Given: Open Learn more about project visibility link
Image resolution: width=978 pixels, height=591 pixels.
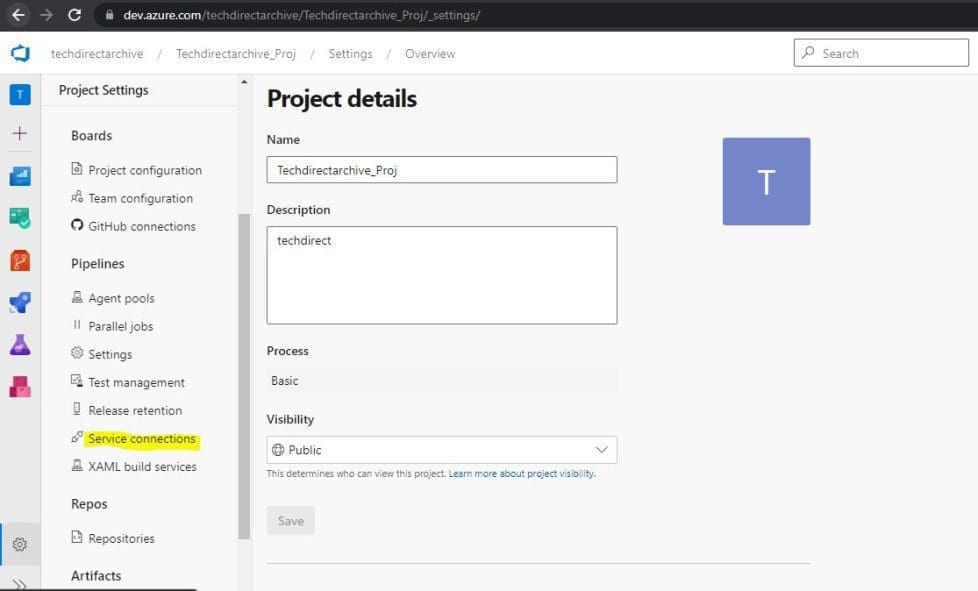Looking at the screenshot, I should (521, 474).
